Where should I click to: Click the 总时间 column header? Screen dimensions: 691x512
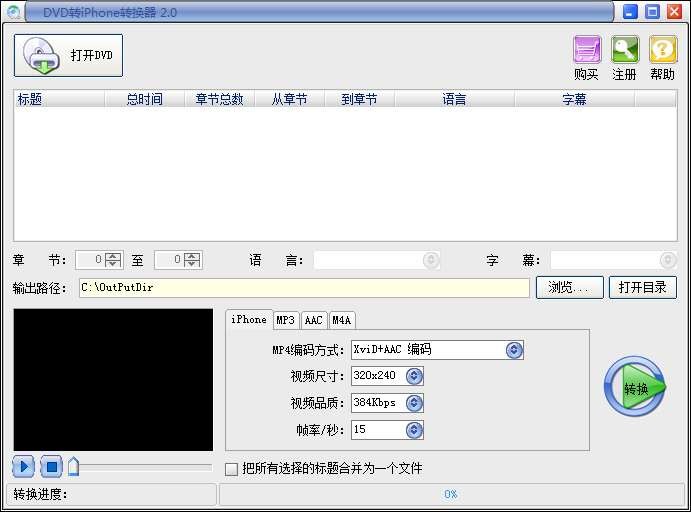tap(145, 99)
